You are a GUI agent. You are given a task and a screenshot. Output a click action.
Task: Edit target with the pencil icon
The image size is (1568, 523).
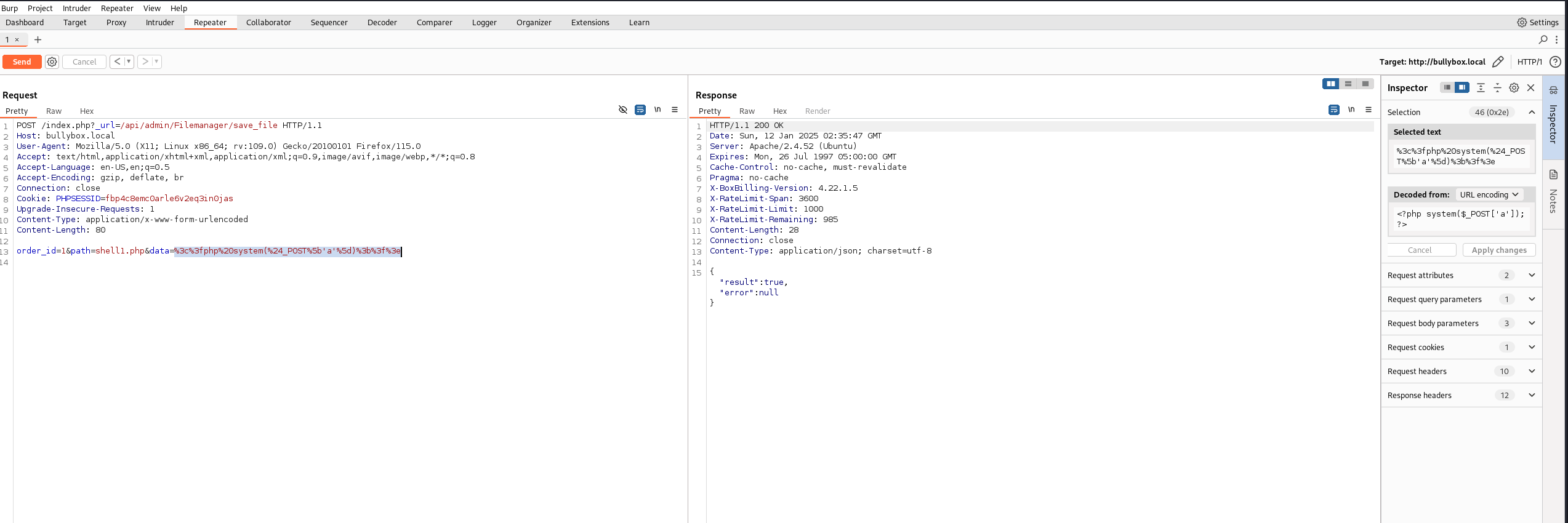click(1498, 62)
